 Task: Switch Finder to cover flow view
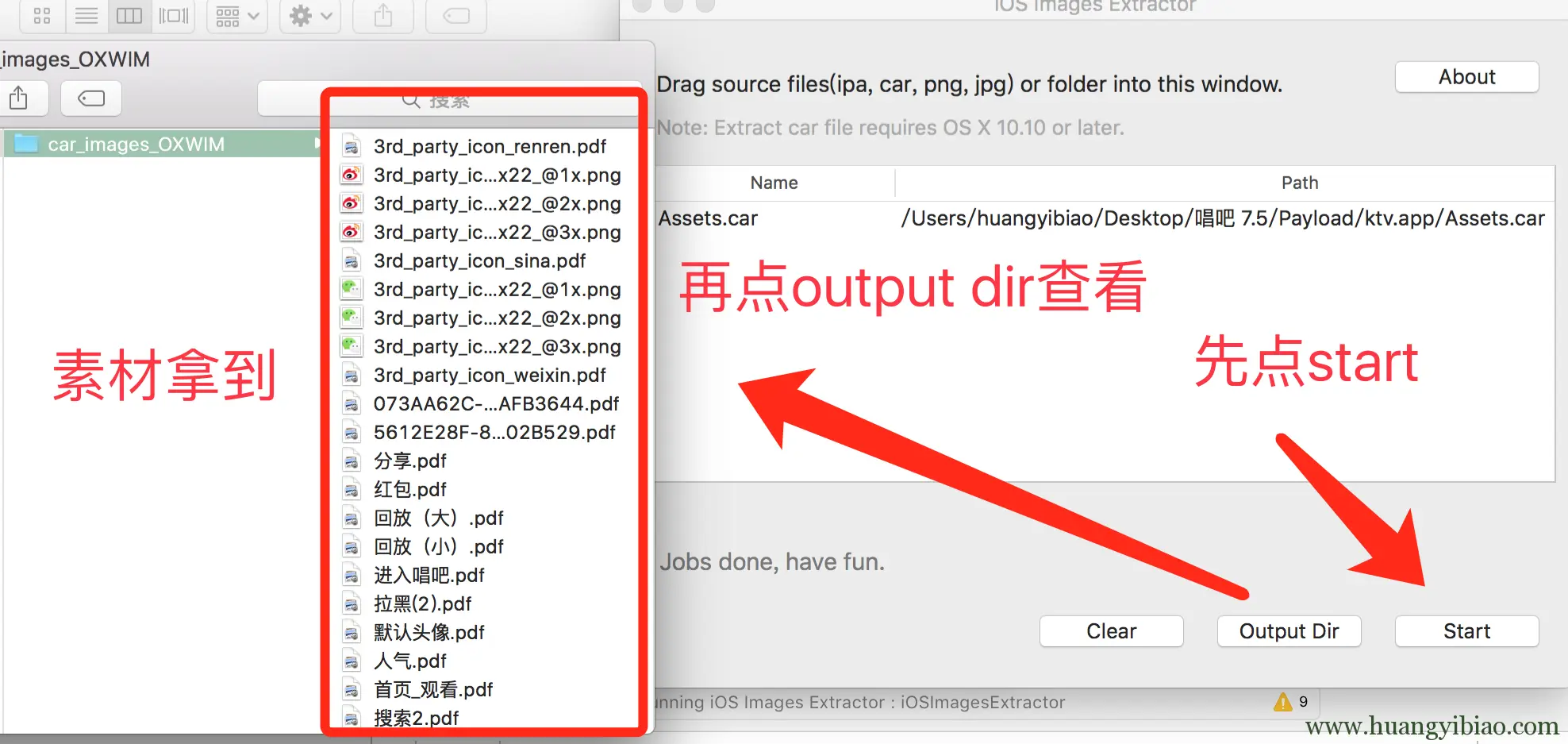[174, 15]
